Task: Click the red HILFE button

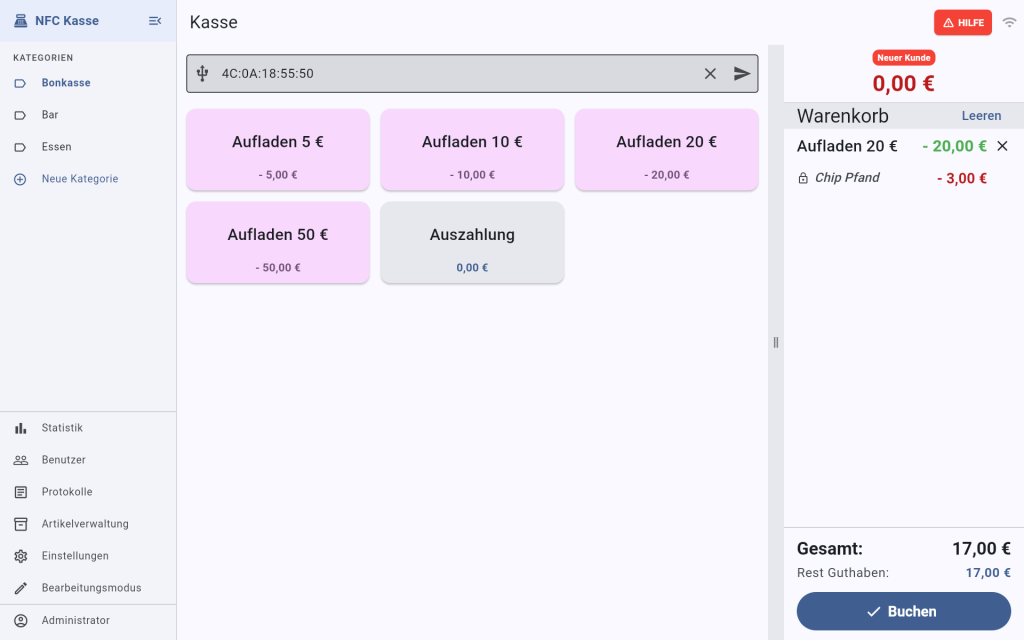Action: (963, 23)
